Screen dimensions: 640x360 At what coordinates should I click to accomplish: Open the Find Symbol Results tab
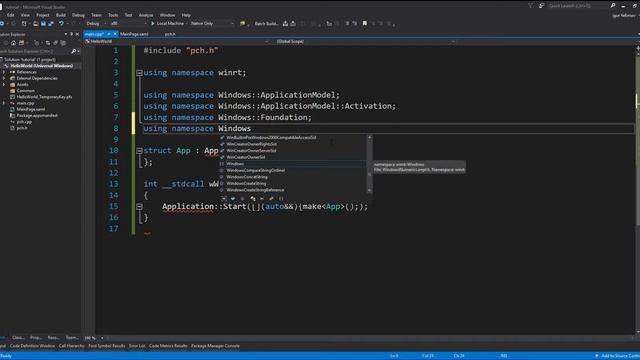coord(107,346)
